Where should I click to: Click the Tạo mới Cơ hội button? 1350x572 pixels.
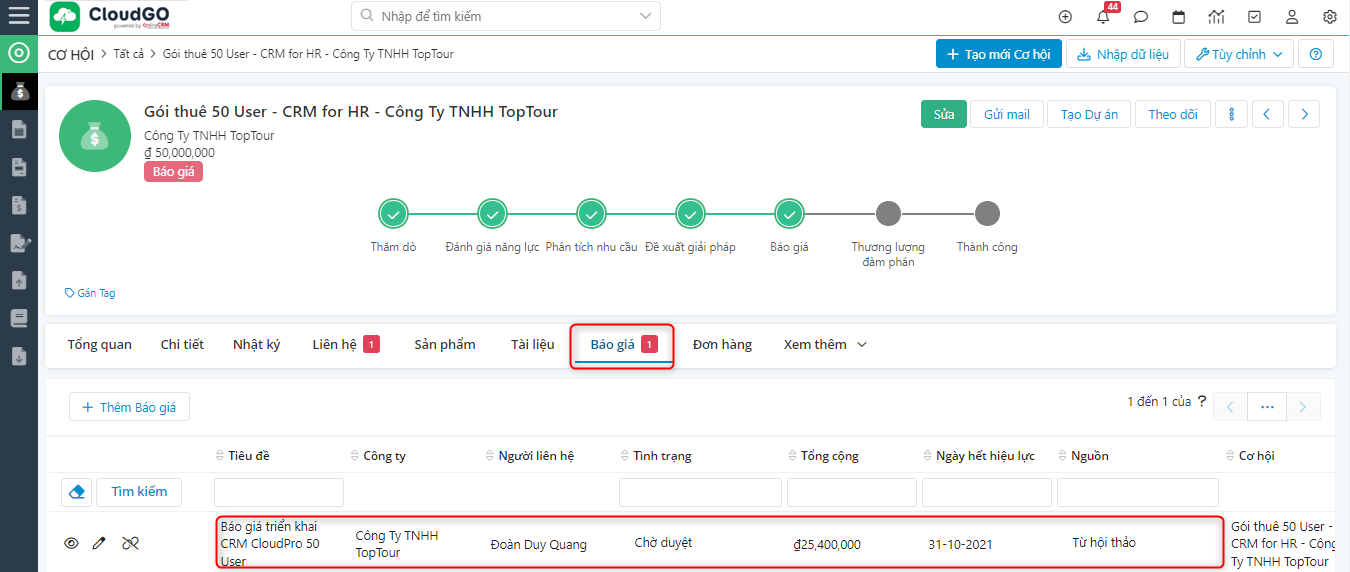click(x=998, y=54)
